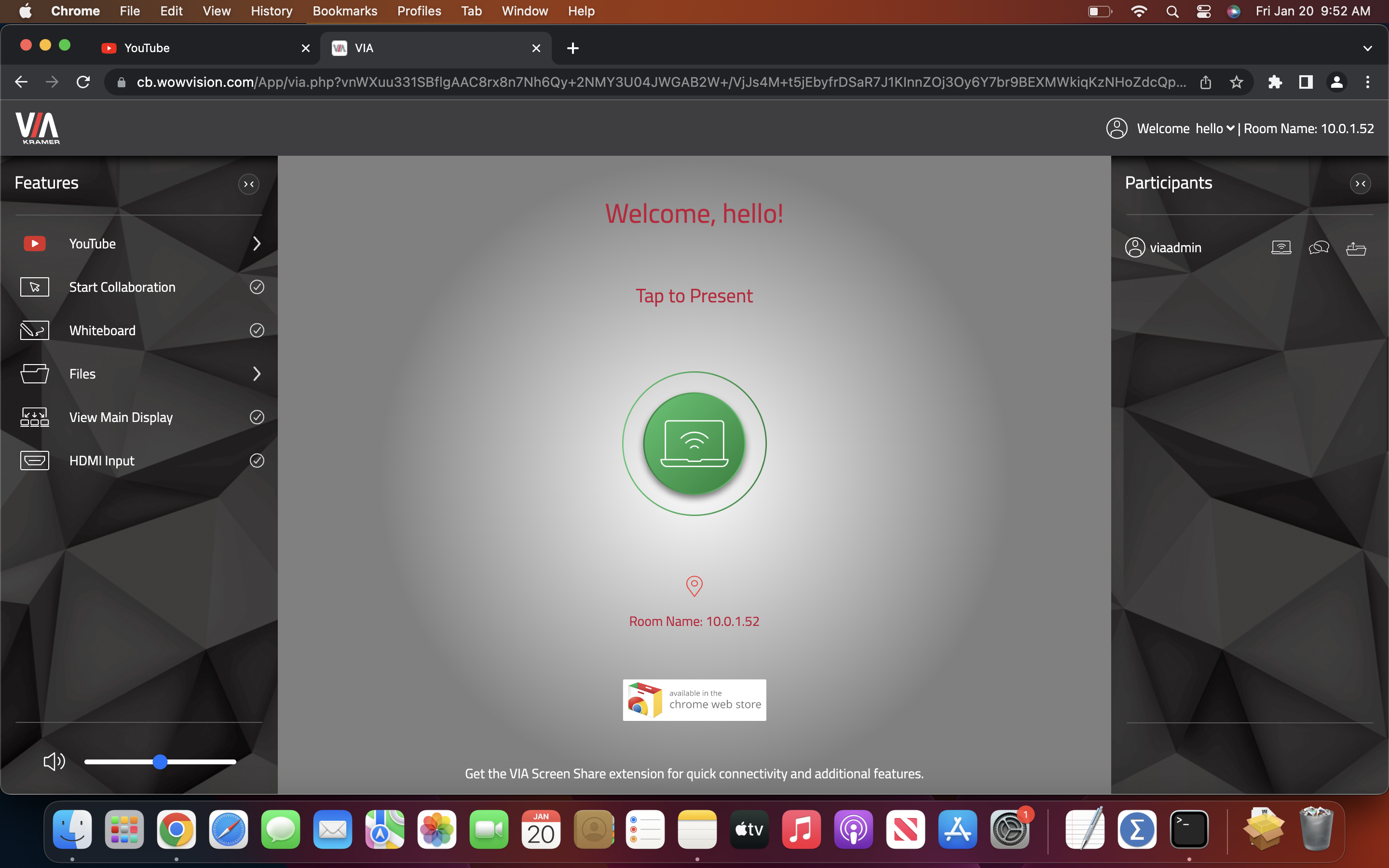Click the user profile icon beside Welcome
This screenshot has height=868, width=1389.
click(1117, 128)
